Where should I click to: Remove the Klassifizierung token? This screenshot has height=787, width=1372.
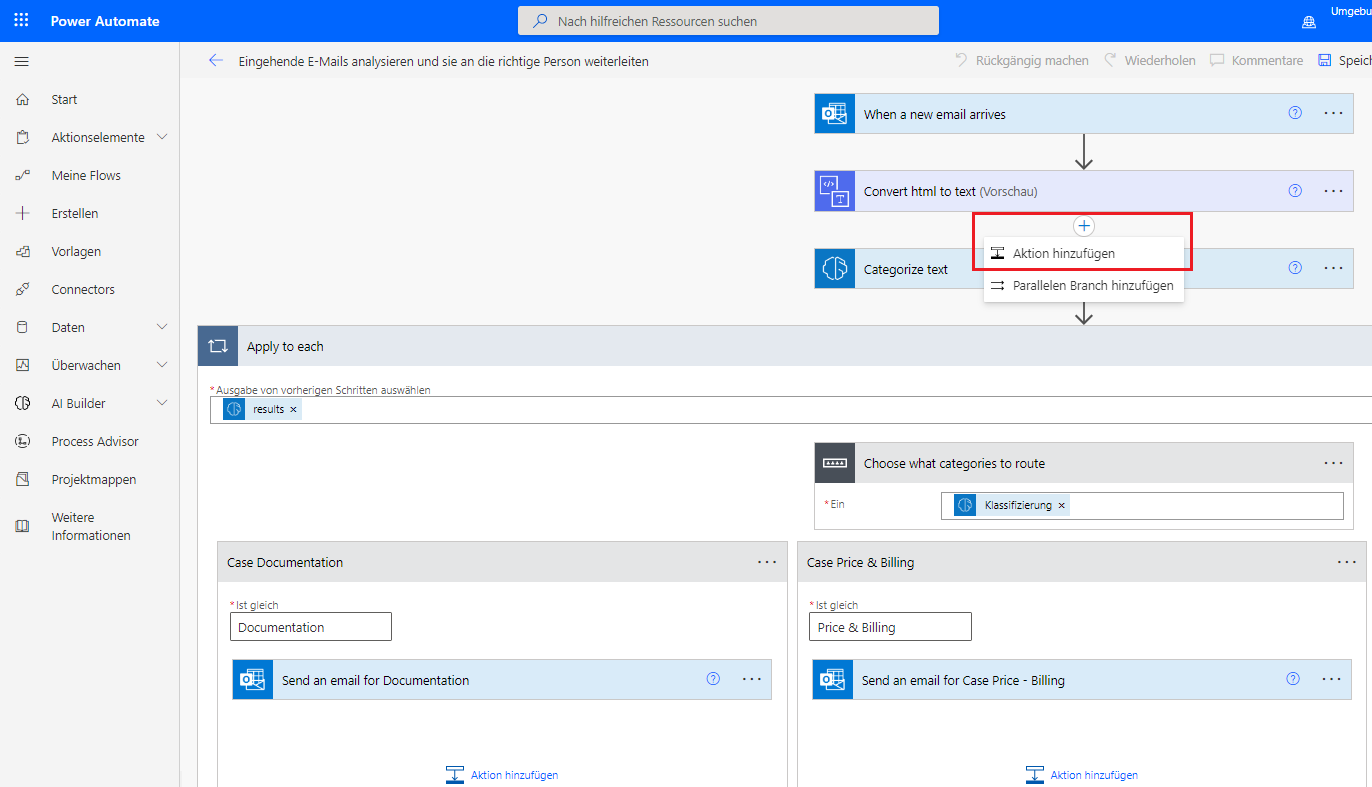click(x=1061, y=506)
